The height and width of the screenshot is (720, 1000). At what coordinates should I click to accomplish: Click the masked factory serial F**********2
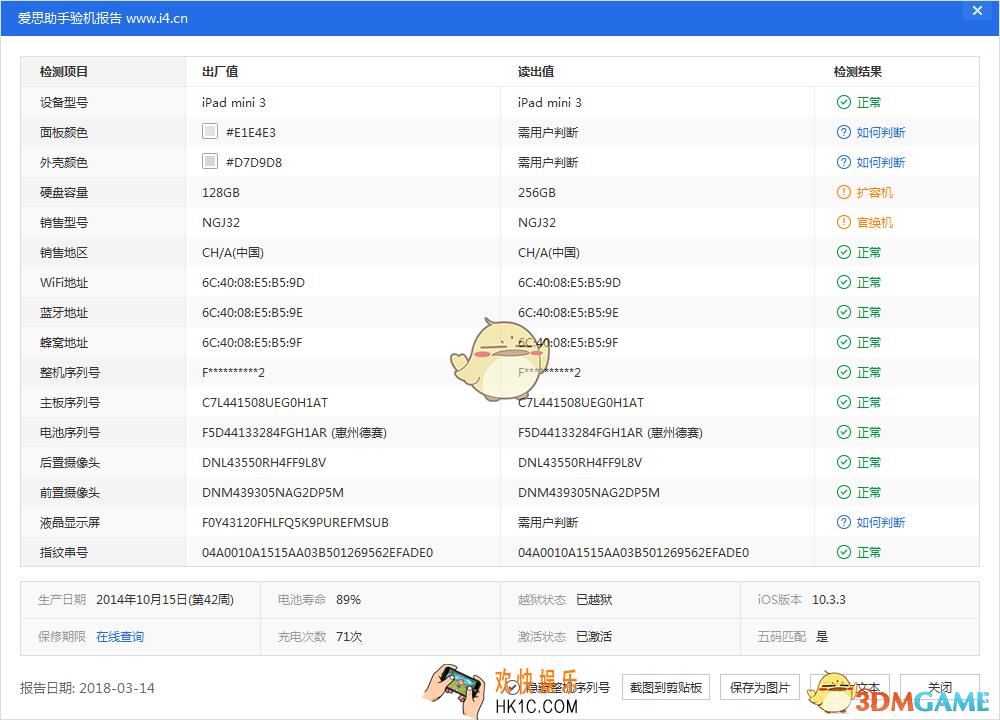point(233,372)
